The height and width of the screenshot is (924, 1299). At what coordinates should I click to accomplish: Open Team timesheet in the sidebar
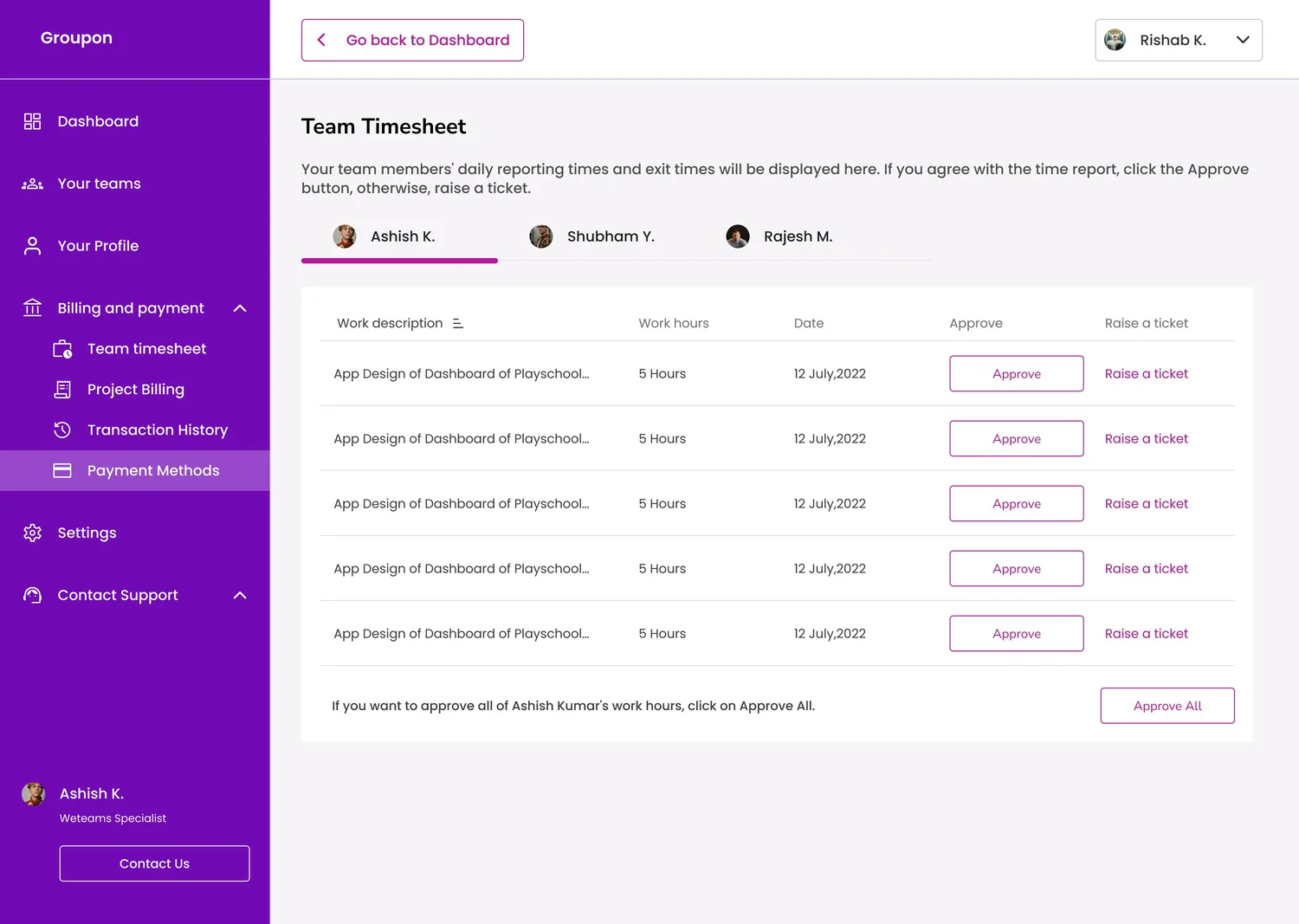coord(135,349)
